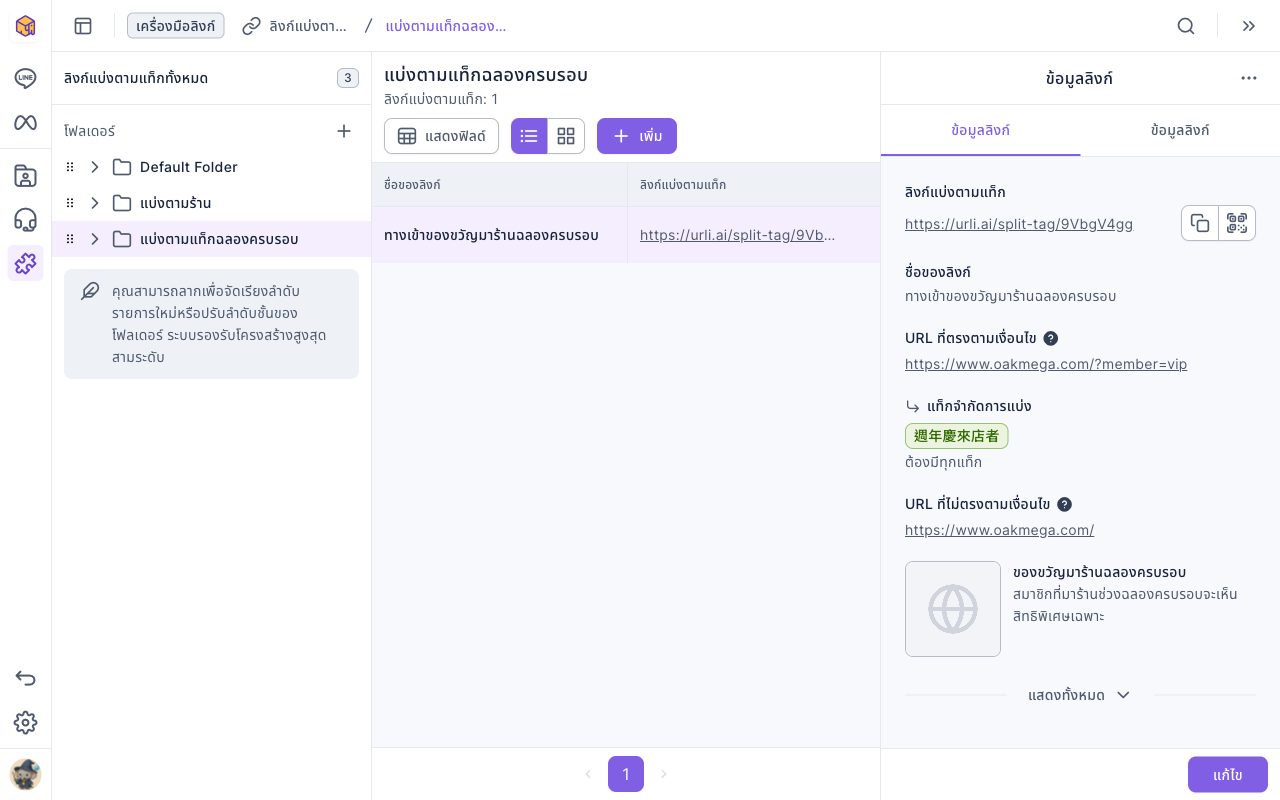The width and height of the screenshot is (1280, 800).
Task: Collapse the right panel with double chevron
Action: click(1249, 26)
